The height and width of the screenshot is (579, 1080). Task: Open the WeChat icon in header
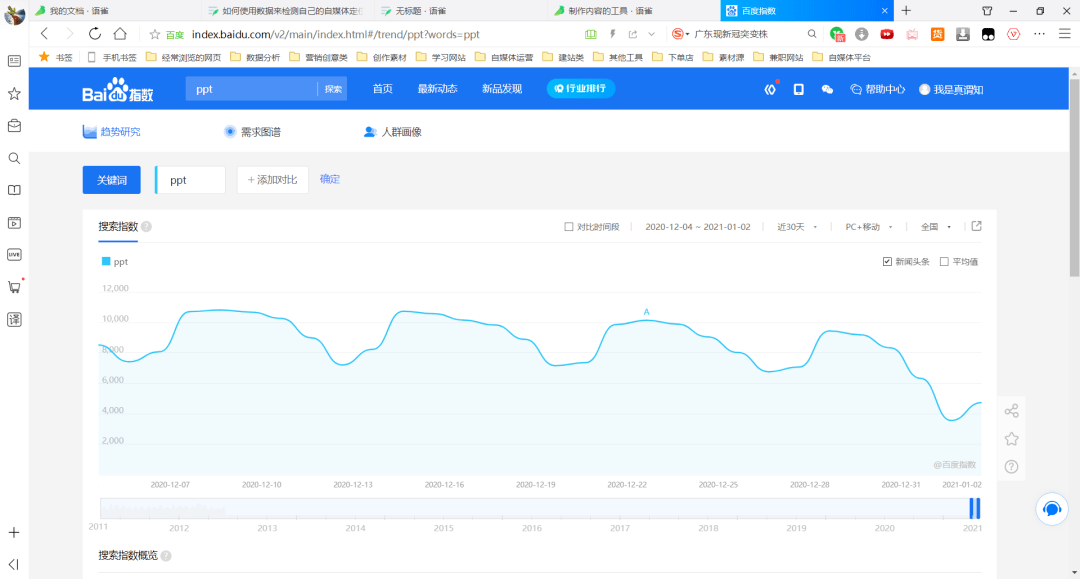click(827, 90)
